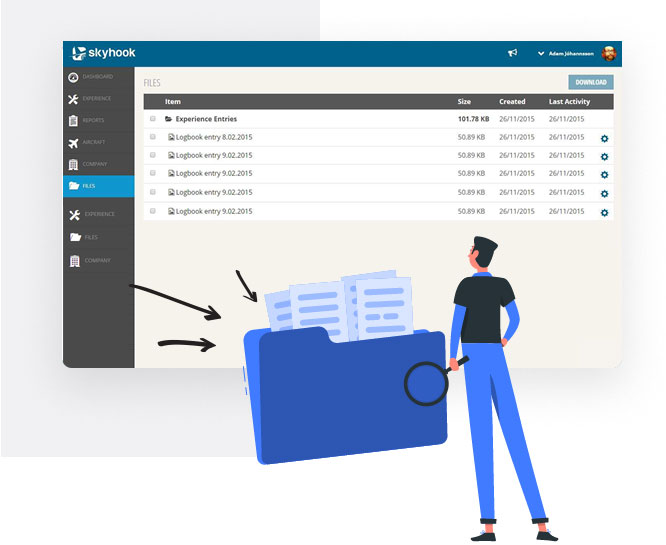Click the Last Activity column header
Image resolution: width=666 pixels, height=545 pixels.
[569, 101]
